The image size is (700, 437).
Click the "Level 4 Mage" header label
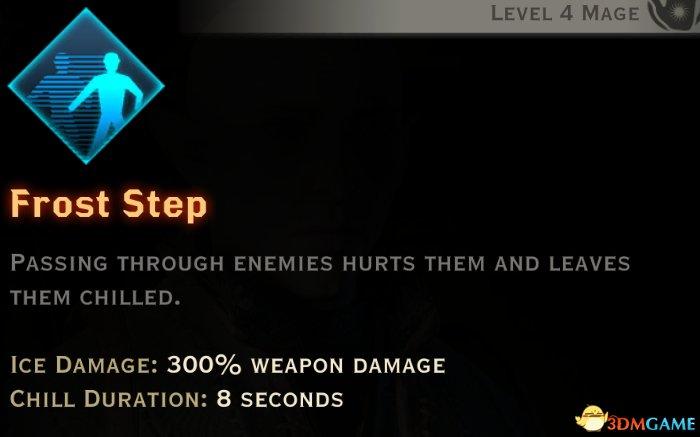(x=565, y=13)
